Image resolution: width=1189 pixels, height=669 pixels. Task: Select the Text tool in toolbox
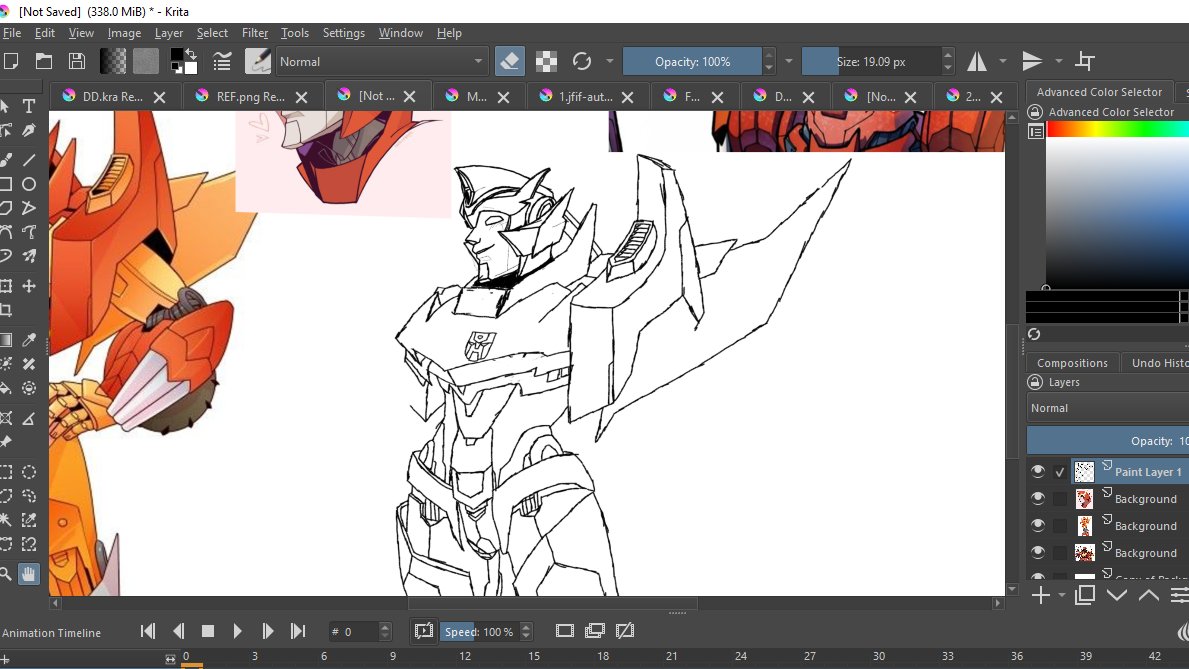pos(29,106)
